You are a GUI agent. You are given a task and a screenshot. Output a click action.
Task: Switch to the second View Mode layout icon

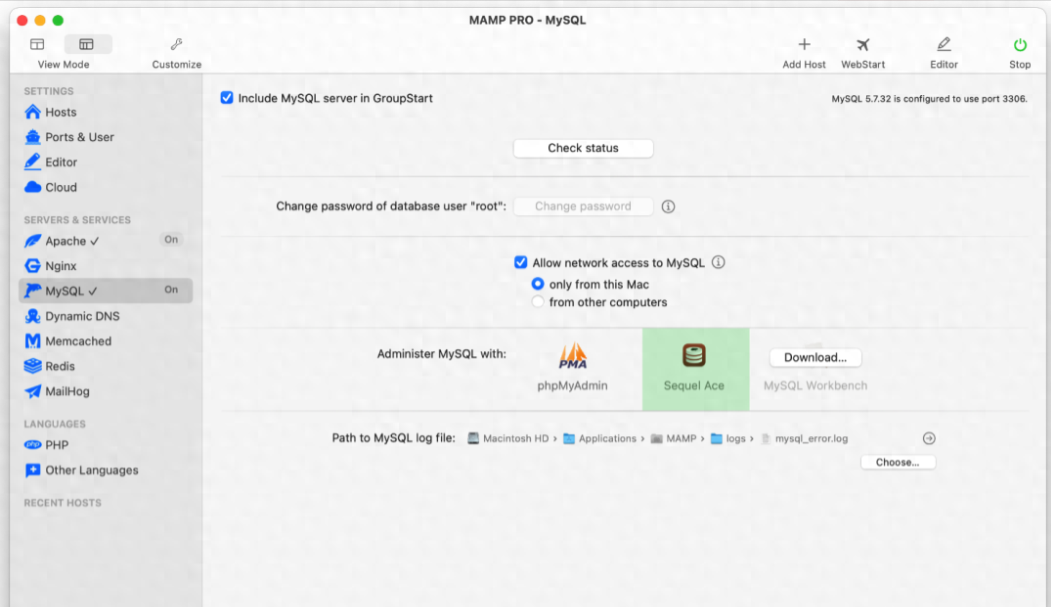pos(86,44)
